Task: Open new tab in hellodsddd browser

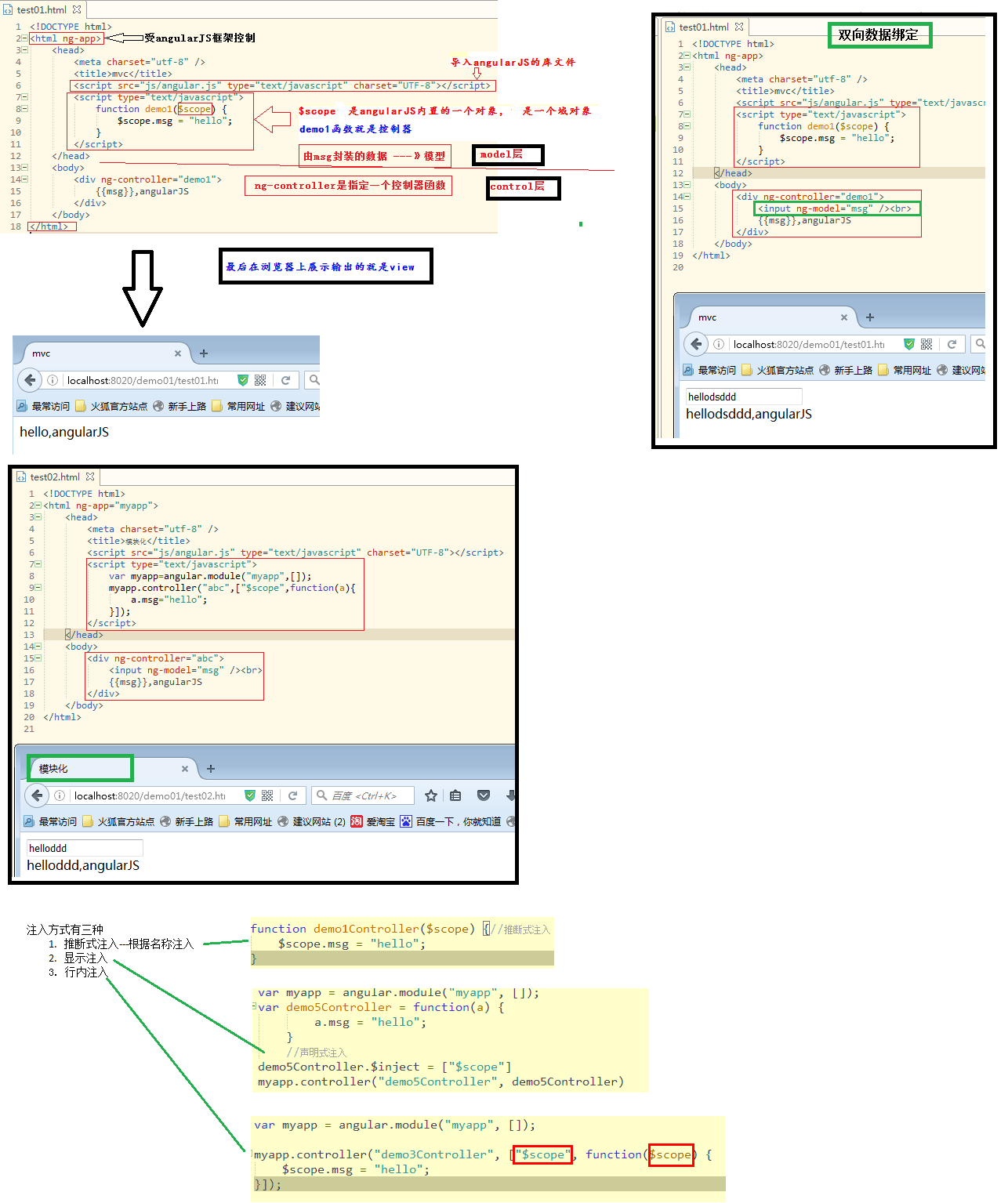Action: 870,317
